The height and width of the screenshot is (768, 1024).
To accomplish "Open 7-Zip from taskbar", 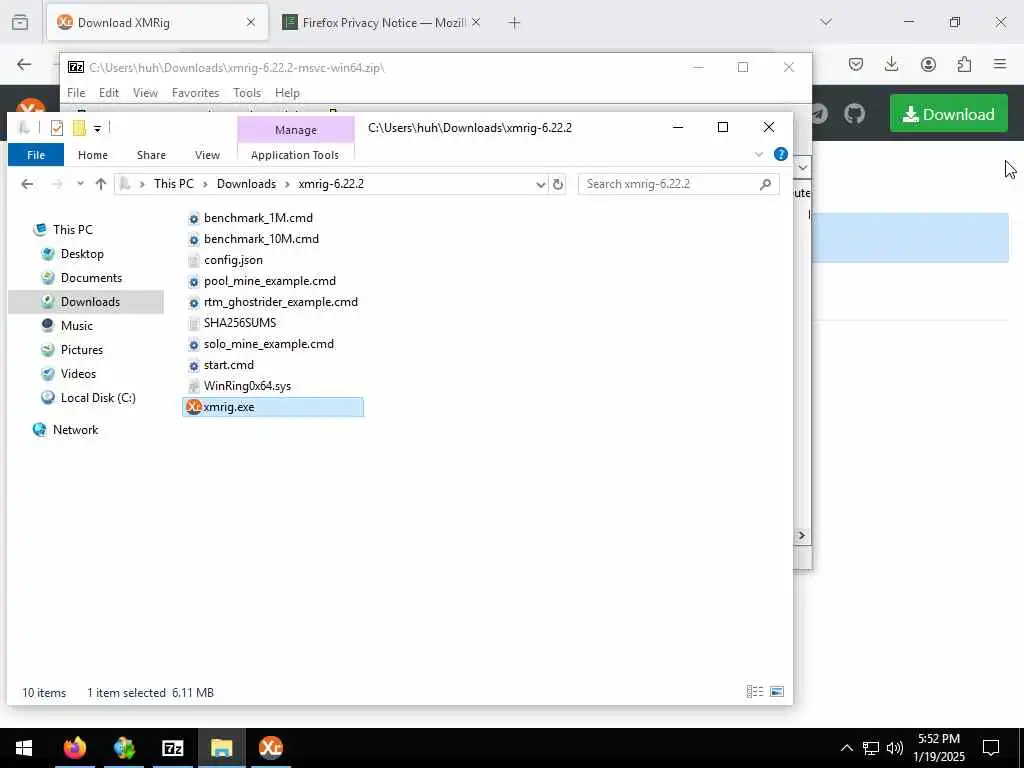I will [x=172, y=748].
